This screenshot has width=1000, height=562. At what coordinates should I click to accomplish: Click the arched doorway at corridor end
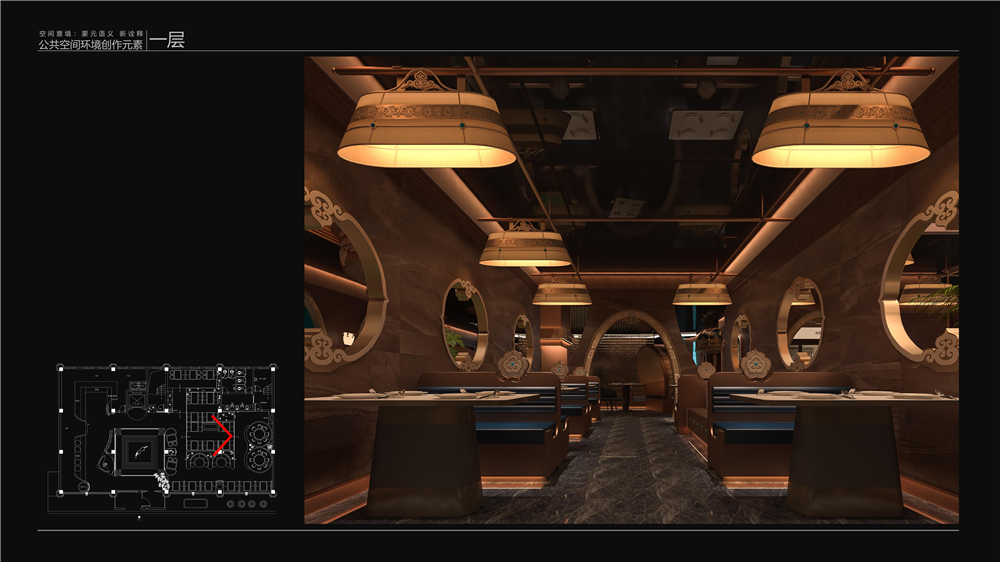tap(630, 360)
